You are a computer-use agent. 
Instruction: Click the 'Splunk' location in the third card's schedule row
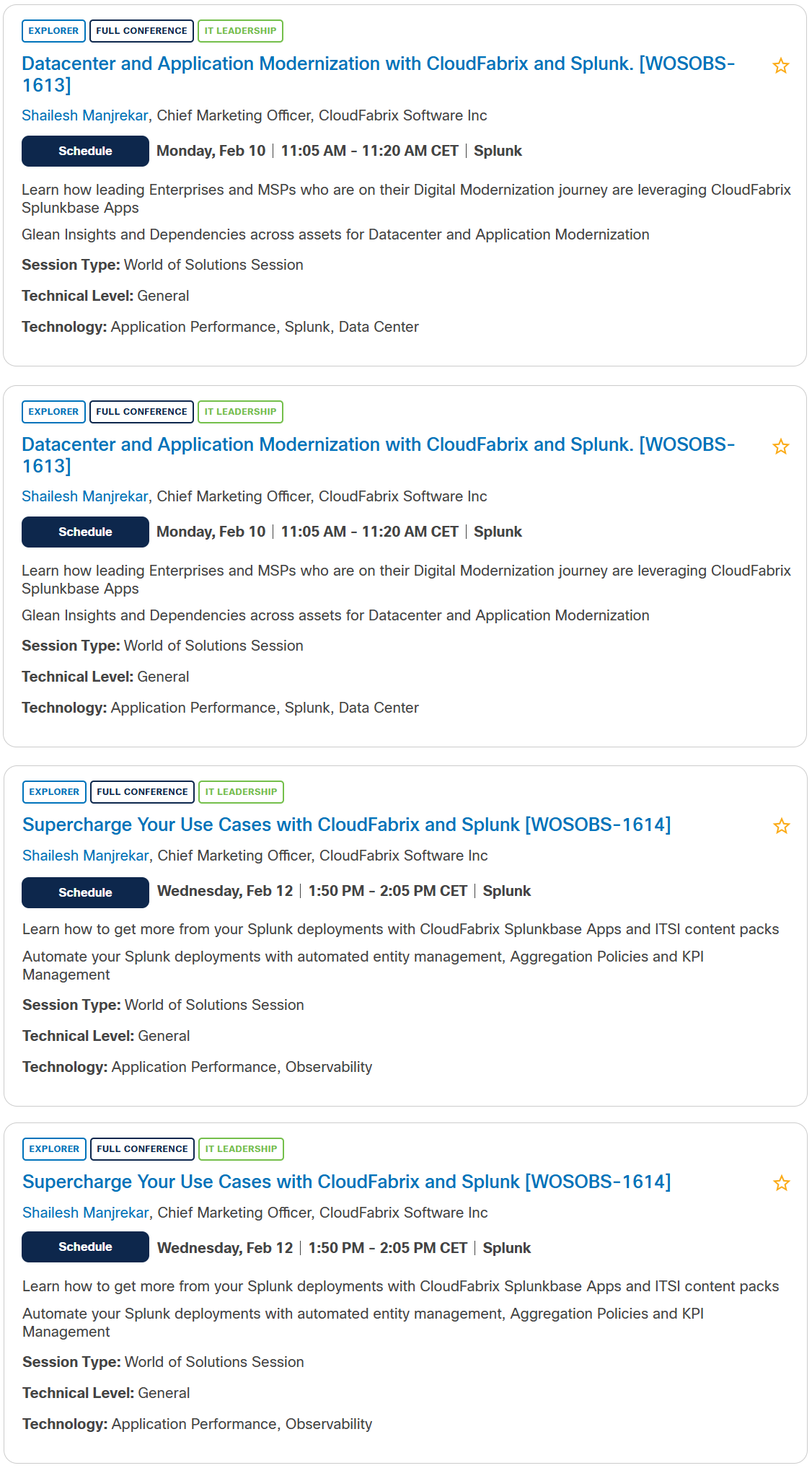[507, 891]
